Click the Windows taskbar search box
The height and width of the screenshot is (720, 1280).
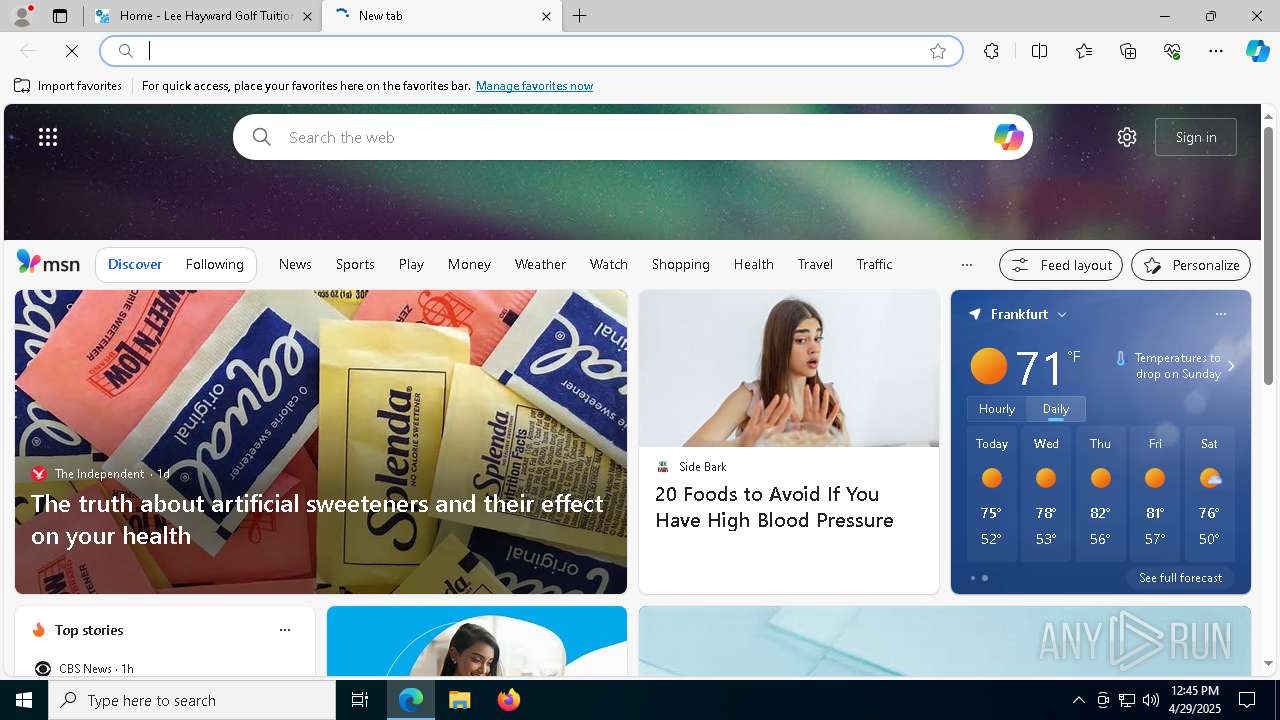click(x=192, y=700)
